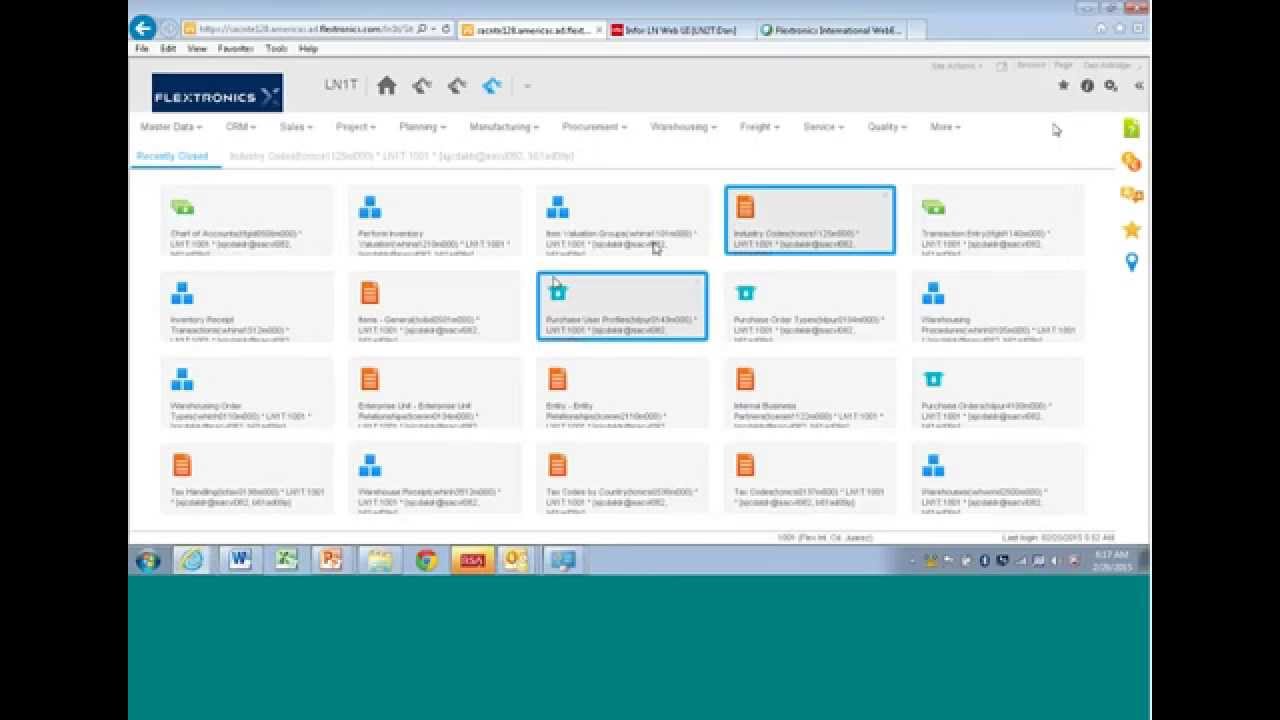Open Perform Inventory Valuation session tile
Image resolution: width=1280 pixels, height=720 pixels.
[x=434, y=220]
